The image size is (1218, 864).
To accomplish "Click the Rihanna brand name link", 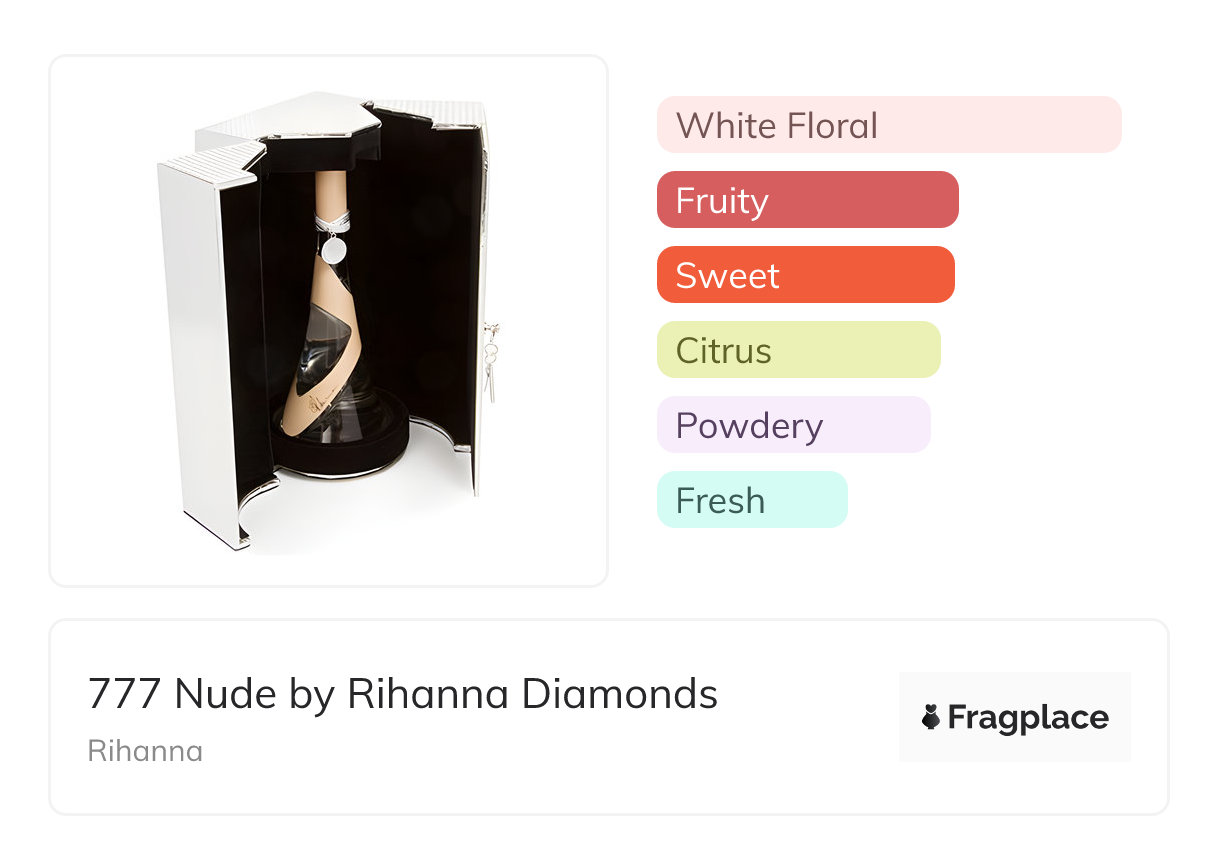I will [x=145, y=750].
